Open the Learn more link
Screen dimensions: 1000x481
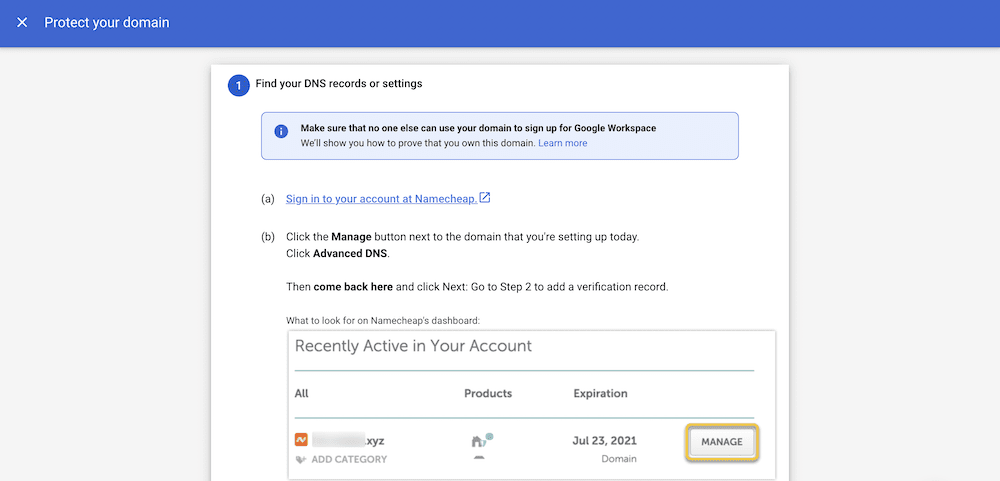point(562,143)
